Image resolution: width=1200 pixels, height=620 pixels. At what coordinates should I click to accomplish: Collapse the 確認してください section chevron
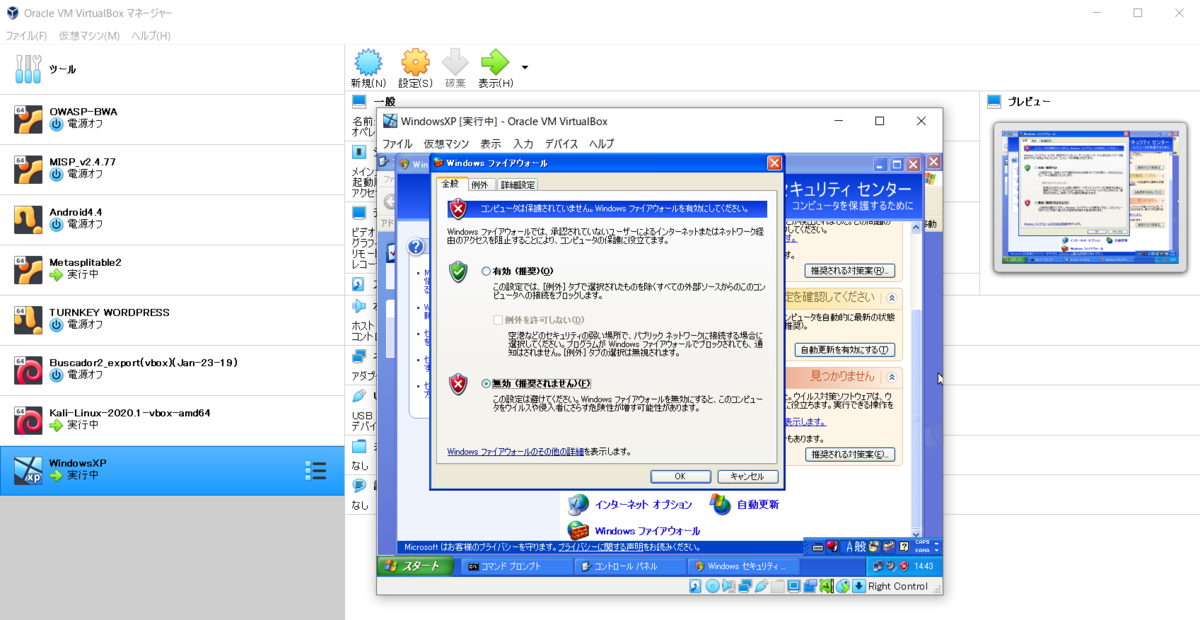coord(891,298)
